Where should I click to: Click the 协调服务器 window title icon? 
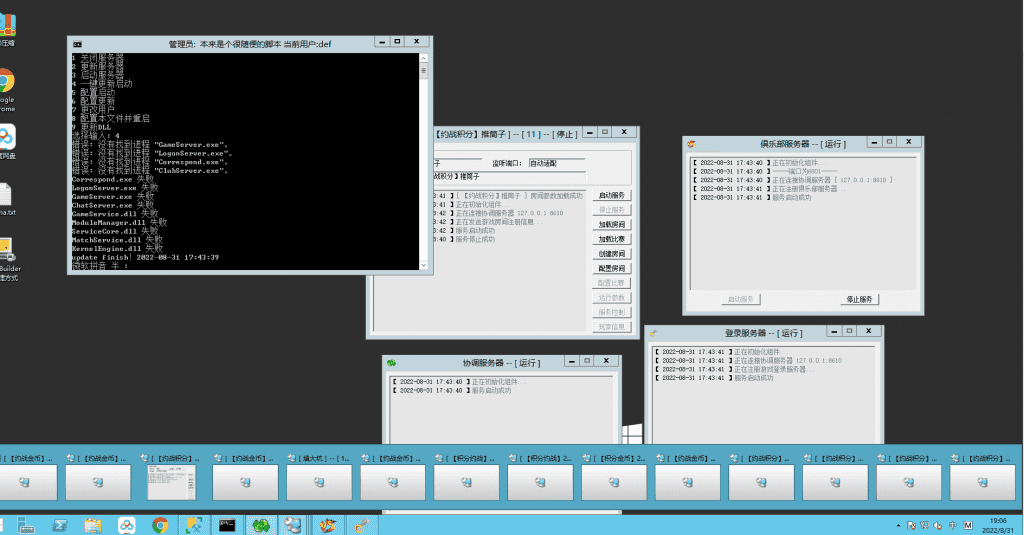(391, 363)
